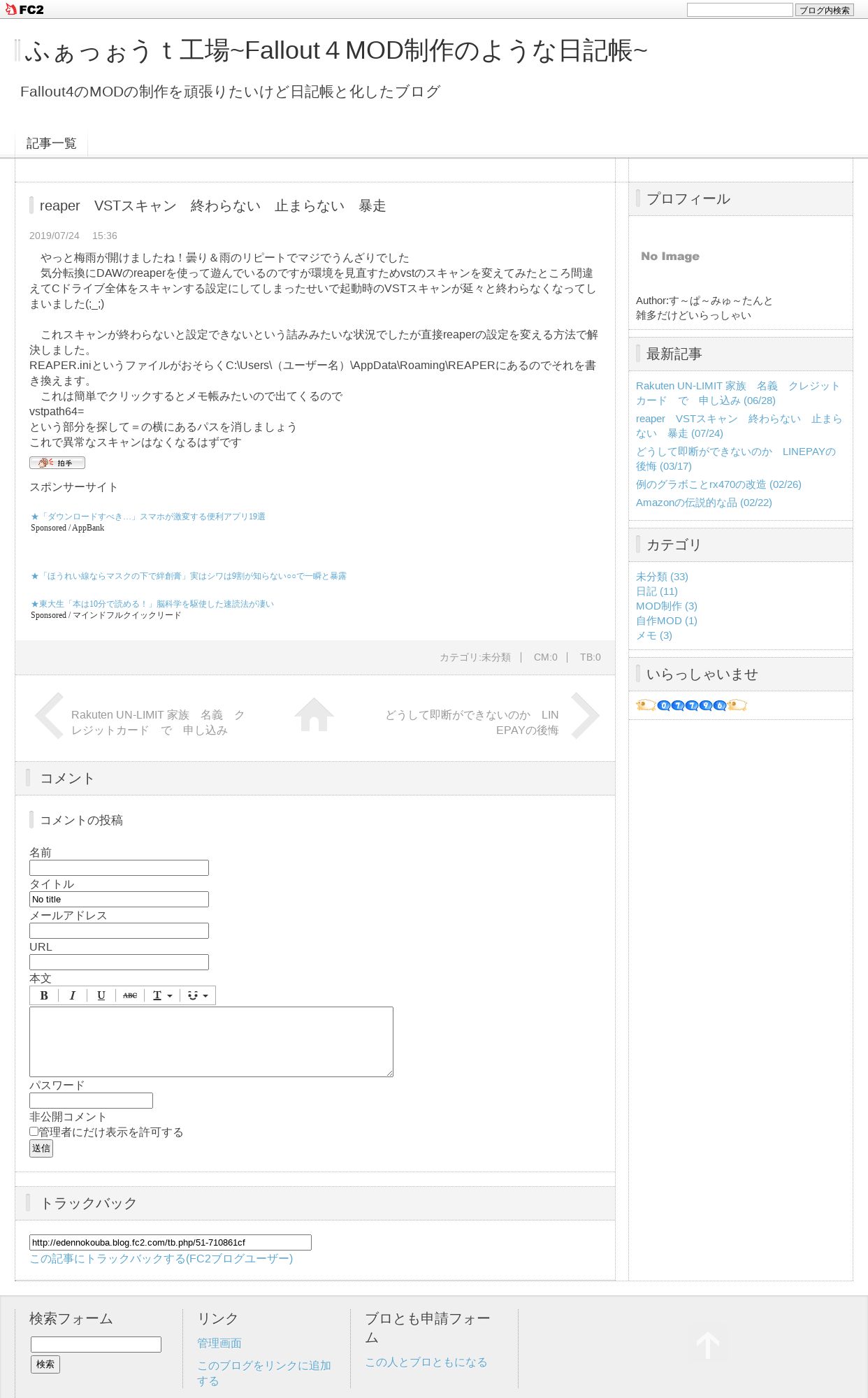Click TB:0 trackback link
Image resolution: width=868 pixels, height=1398 pixels.
coord(590,657)
